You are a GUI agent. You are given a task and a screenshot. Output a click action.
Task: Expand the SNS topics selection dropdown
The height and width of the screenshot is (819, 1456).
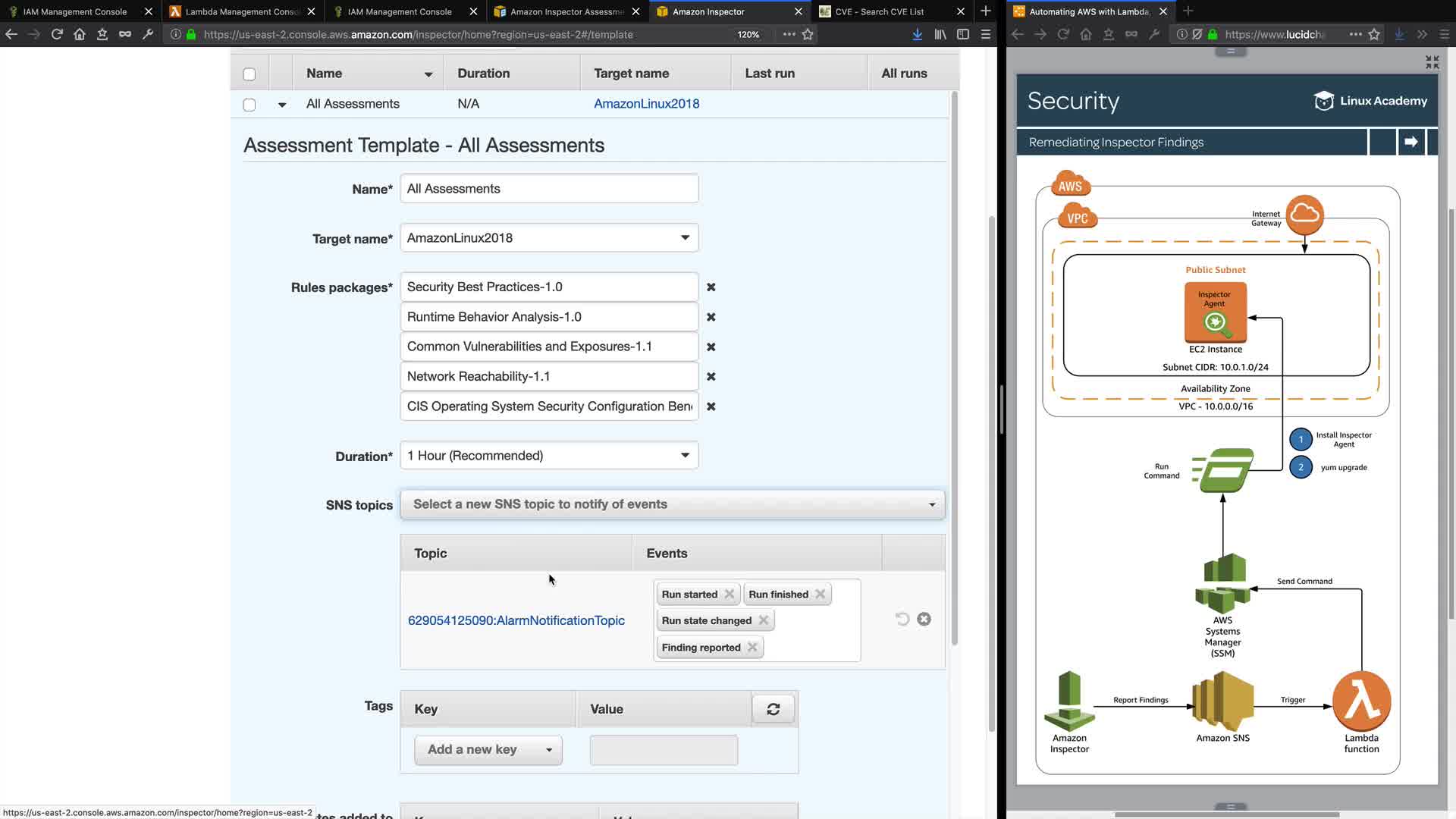tap(672, 505)
